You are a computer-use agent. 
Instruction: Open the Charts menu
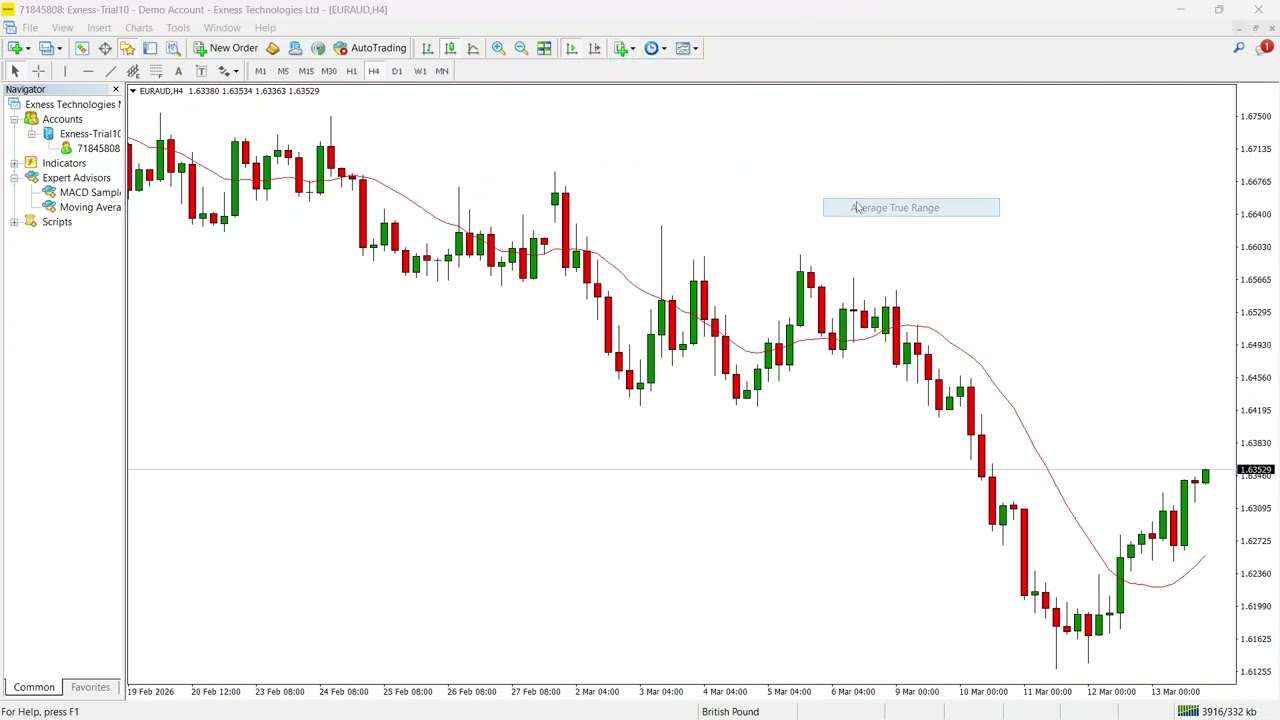click(x=138, y=28)
